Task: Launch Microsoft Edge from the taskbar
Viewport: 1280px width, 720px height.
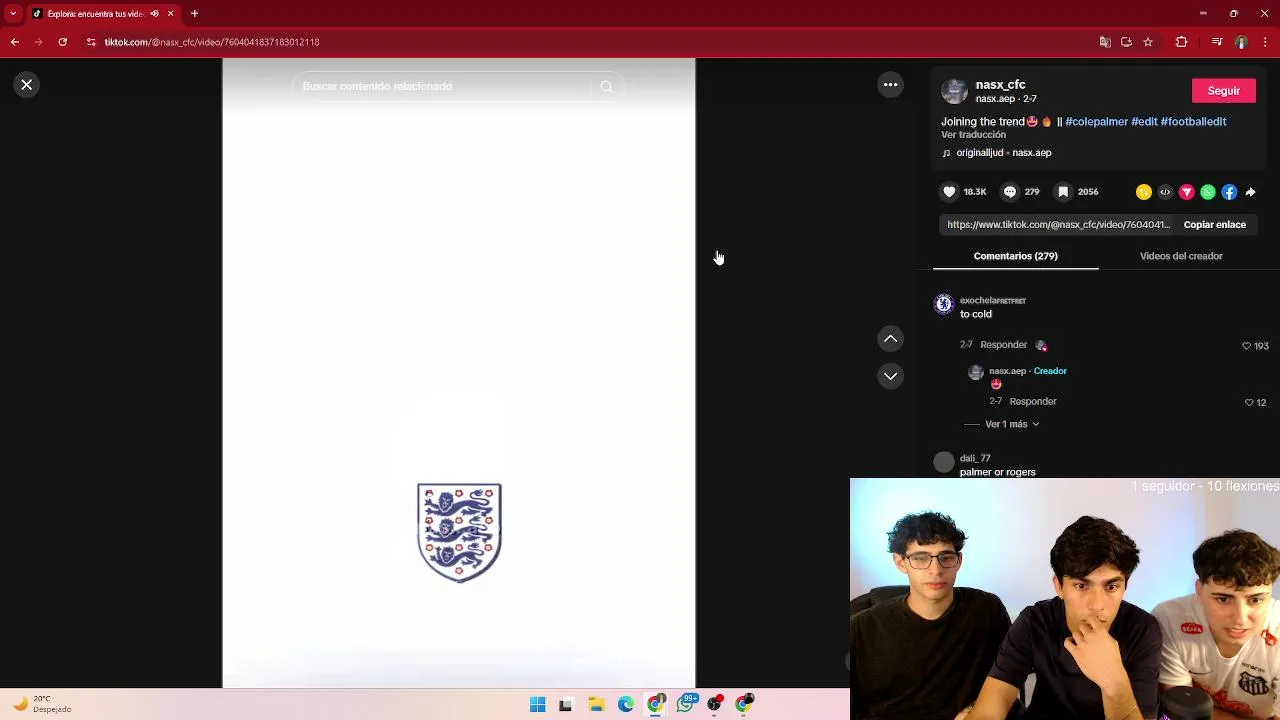Action: pyautogui.click(x=626, y=705)
